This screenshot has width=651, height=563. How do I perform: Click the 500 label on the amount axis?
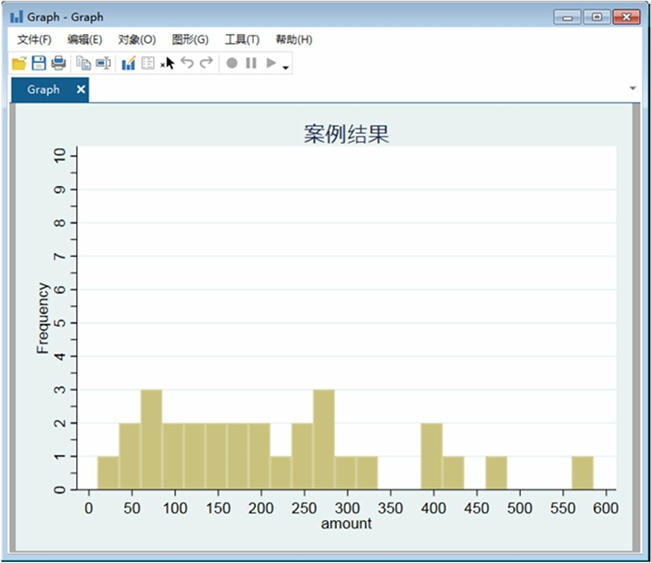pos(520,508)
